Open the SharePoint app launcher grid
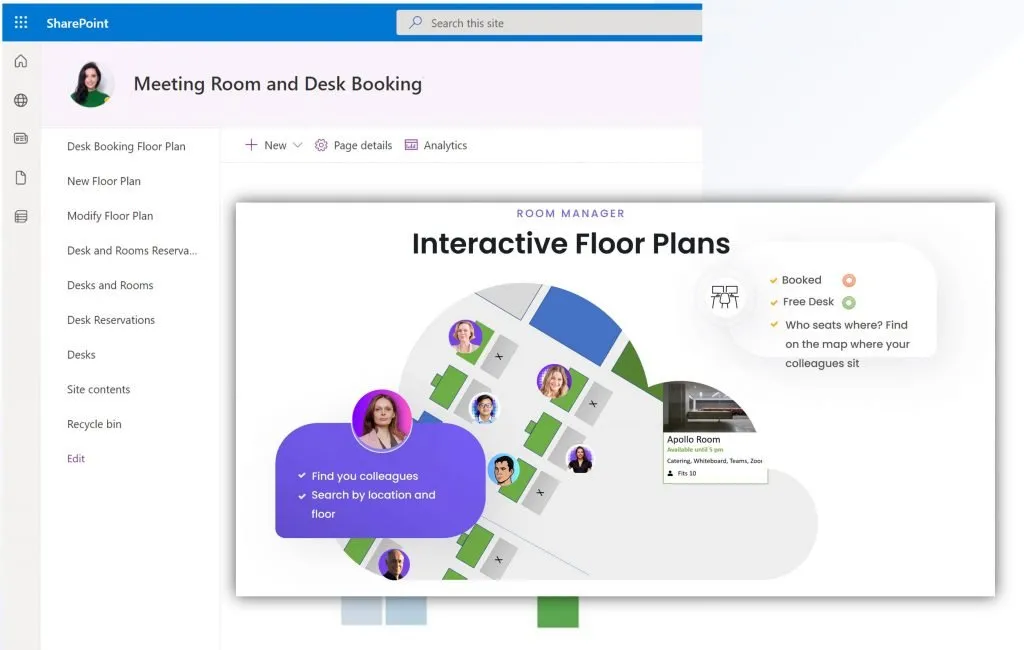Screen dimensions: 1024x650 21,23
